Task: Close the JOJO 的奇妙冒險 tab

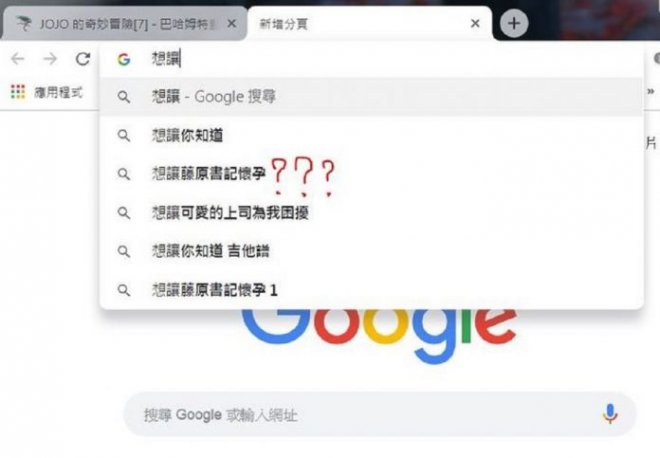Action: [232, 24]
